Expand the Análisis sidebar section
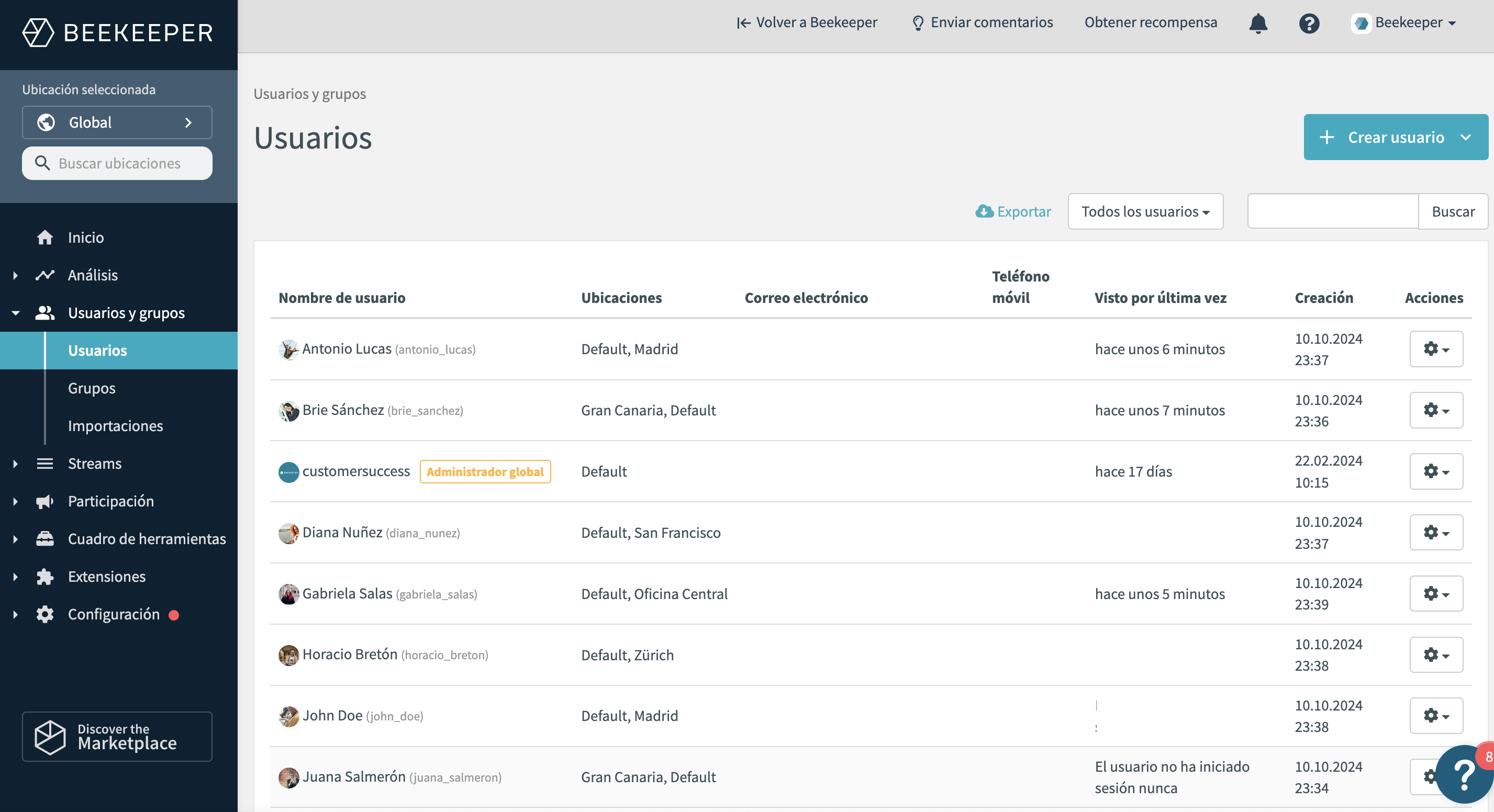The image size is (1494, 812). coord(16,275)
